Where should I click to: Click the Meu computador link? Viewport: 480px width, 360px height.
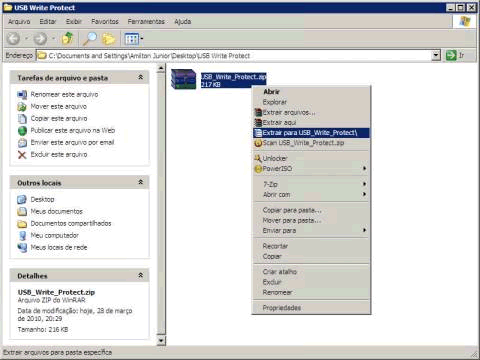[x=55, y=235]
